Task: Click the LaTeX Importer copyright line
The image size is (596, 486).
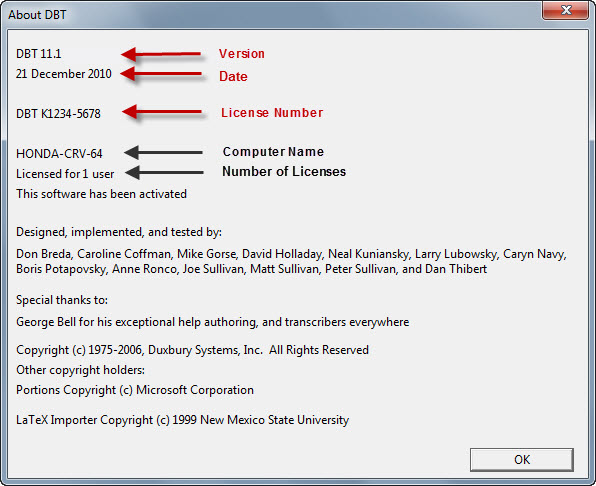Action: click(182, 420)
